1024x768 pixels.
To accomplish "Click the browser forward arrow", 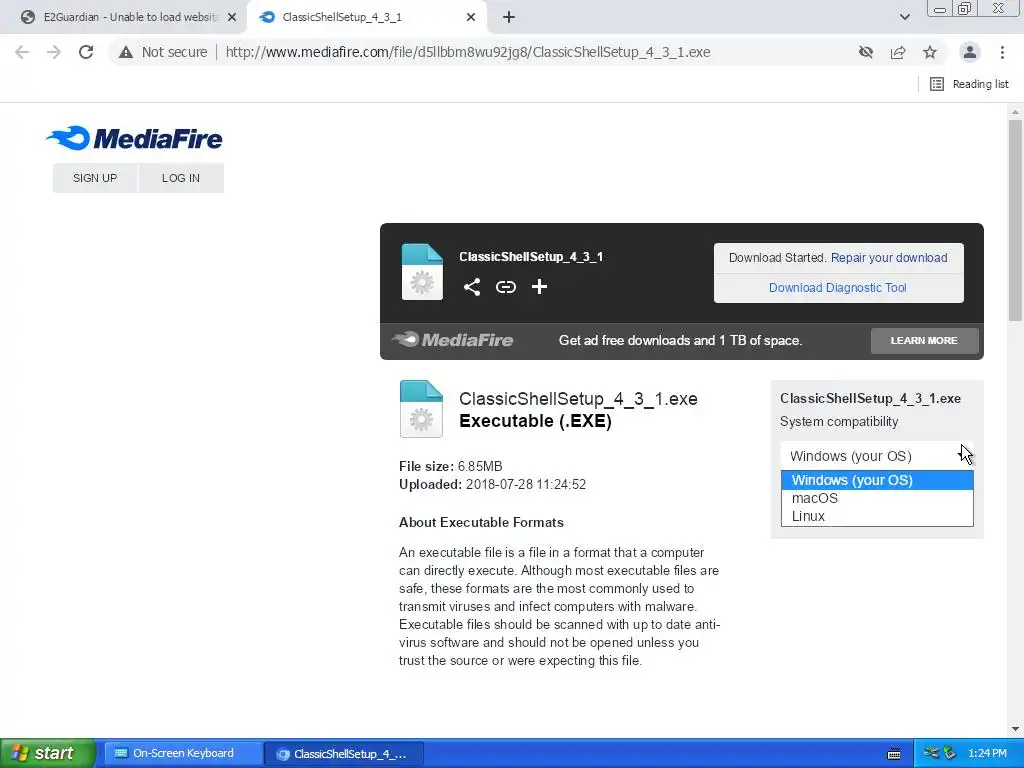I will point(54,52).
